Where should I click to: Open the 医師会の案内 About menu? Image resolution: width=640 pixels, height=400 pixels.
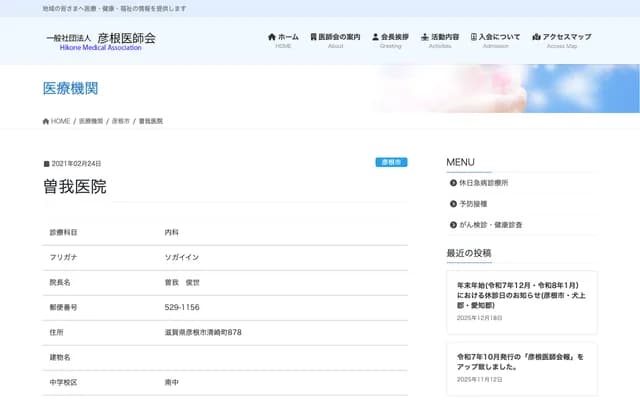pos(335,41)
